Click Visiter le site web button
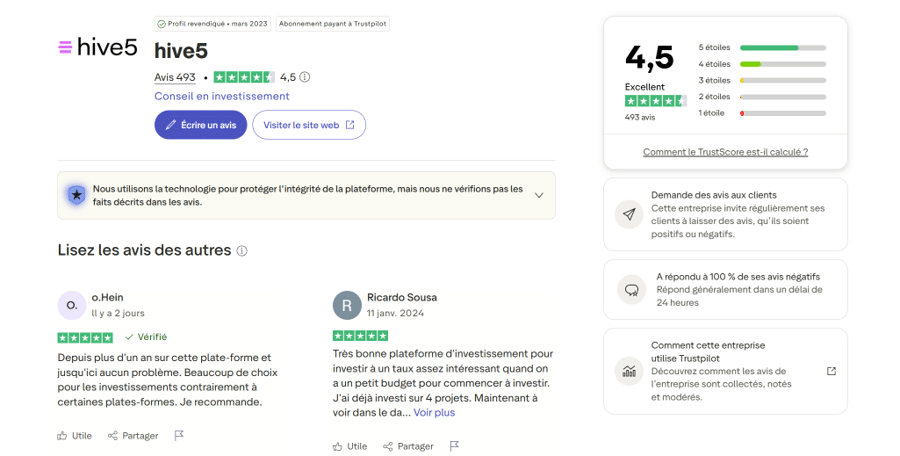Image resolution: width=900 pixels, height=456 pixels. [x=309, y=125]
